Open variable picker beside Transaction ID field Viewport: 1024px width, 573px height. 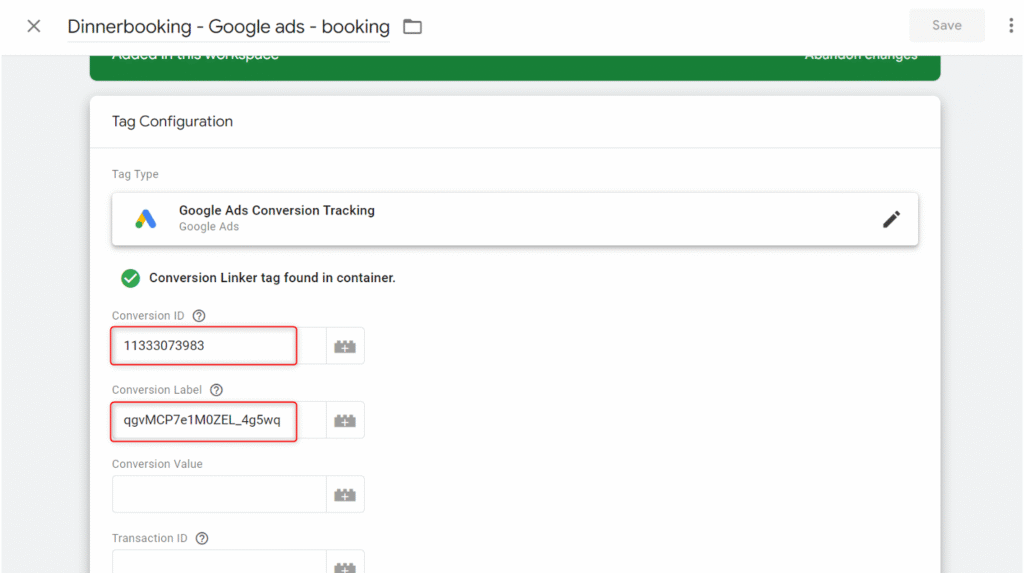(345, 564)
